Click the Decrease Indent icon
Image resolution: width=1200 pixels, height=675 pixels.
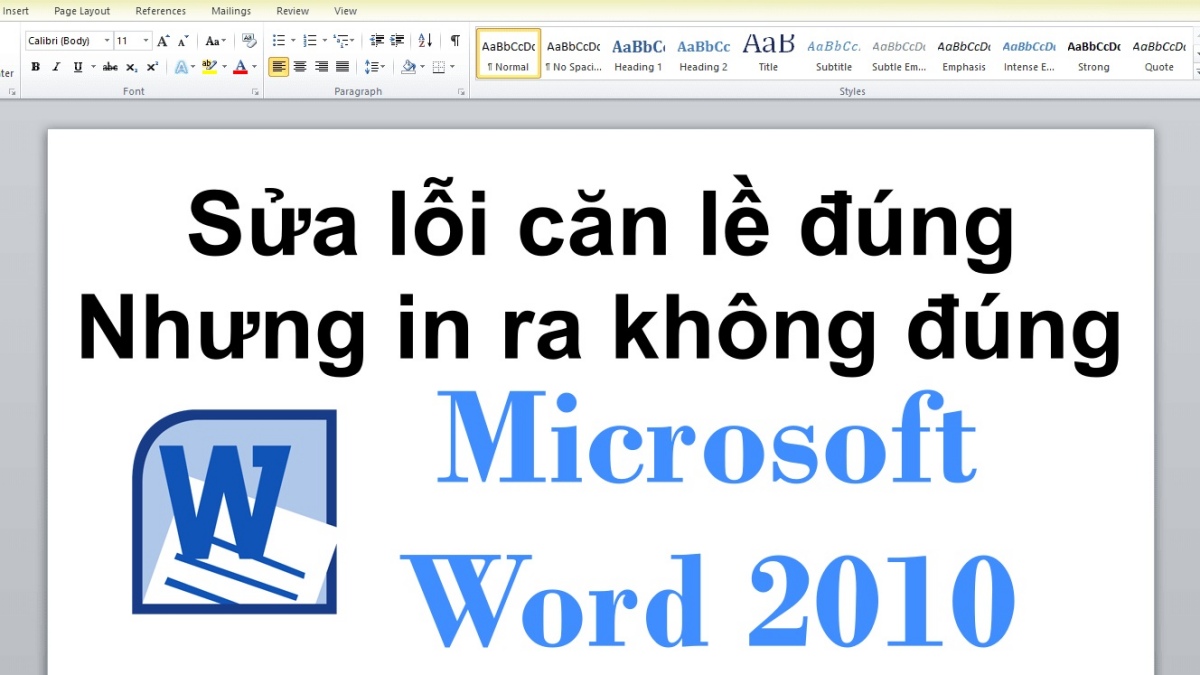[377, 41]
